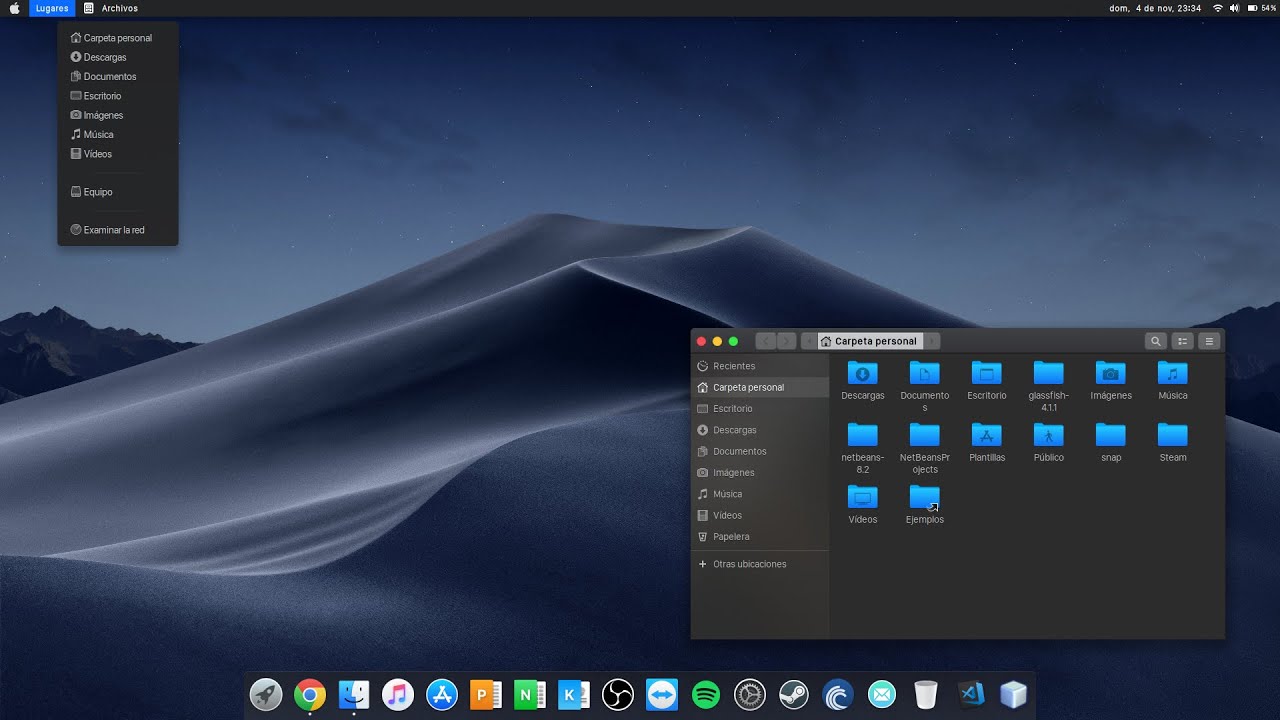Open the snap folder
The width and height of the screenshot is (1280, 720).
coord(1111,443)
